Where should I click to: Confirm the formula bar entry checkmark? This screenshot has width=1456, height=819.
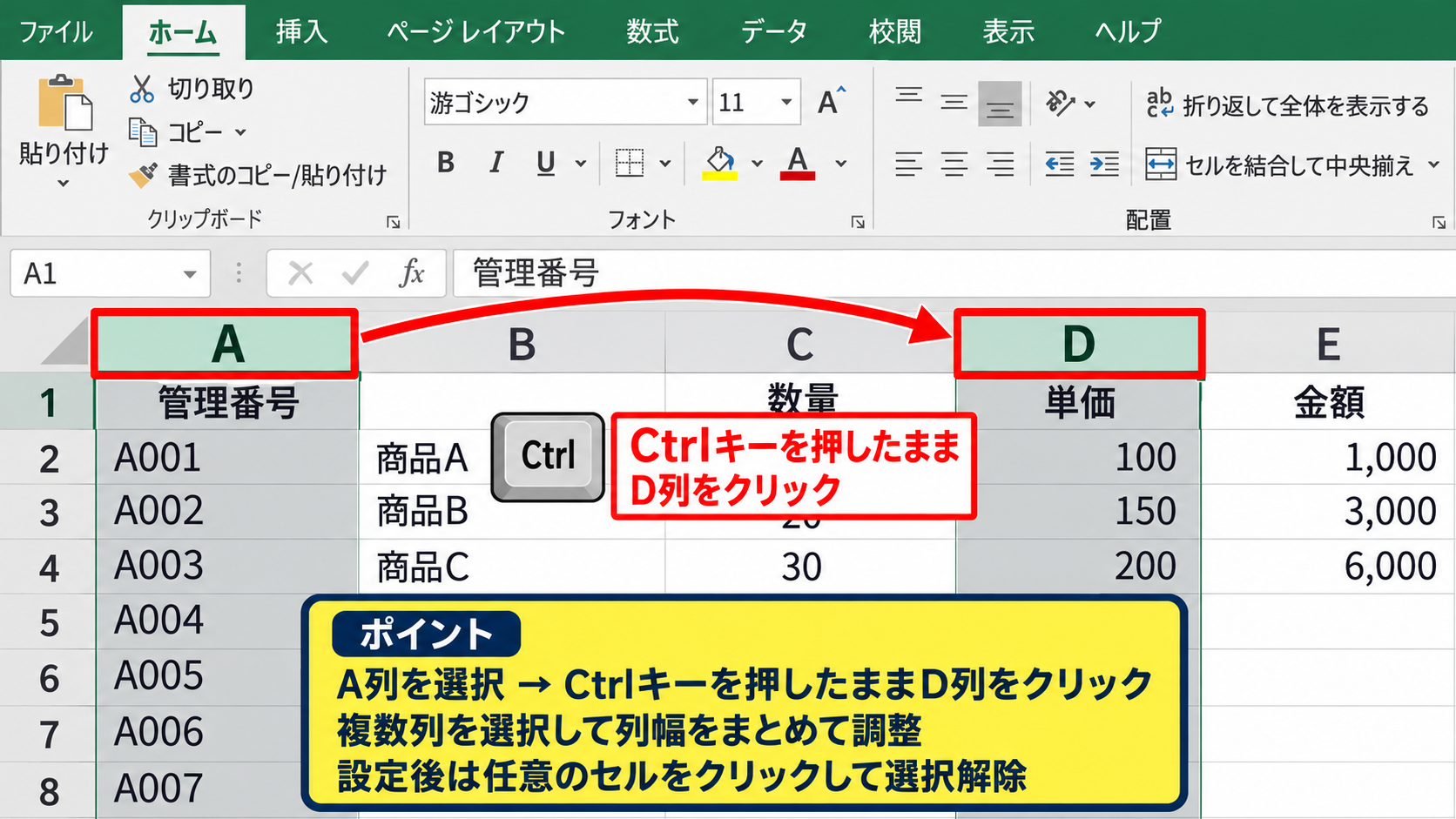pos(355,273)
